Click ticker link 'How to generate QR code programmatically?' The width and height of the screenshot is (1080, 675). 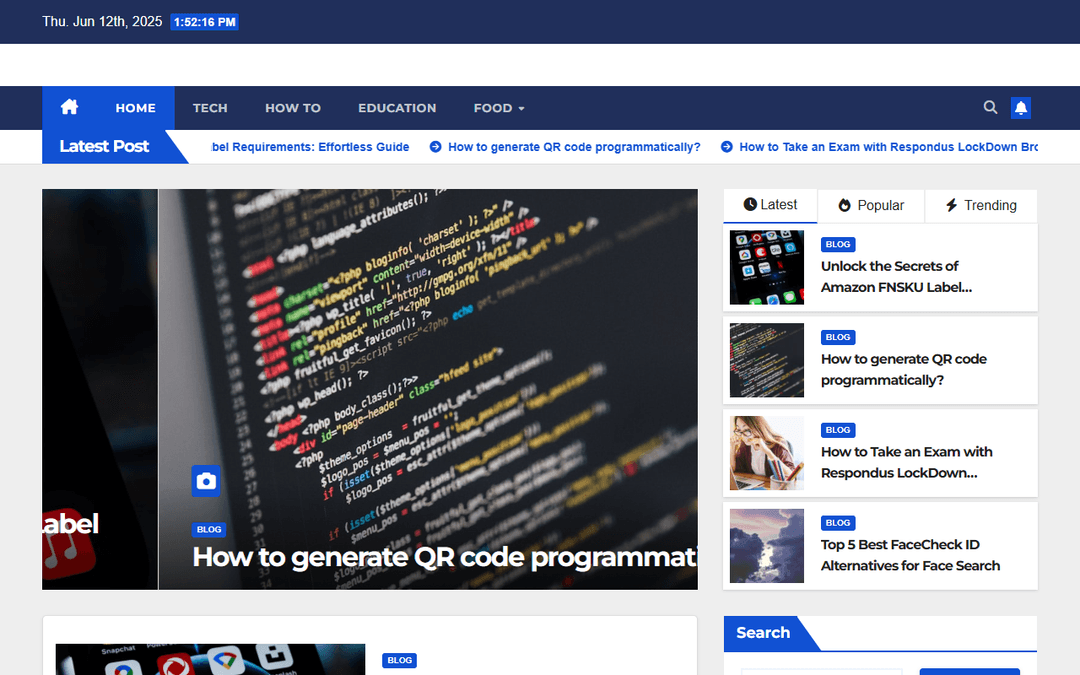point(574,147)
